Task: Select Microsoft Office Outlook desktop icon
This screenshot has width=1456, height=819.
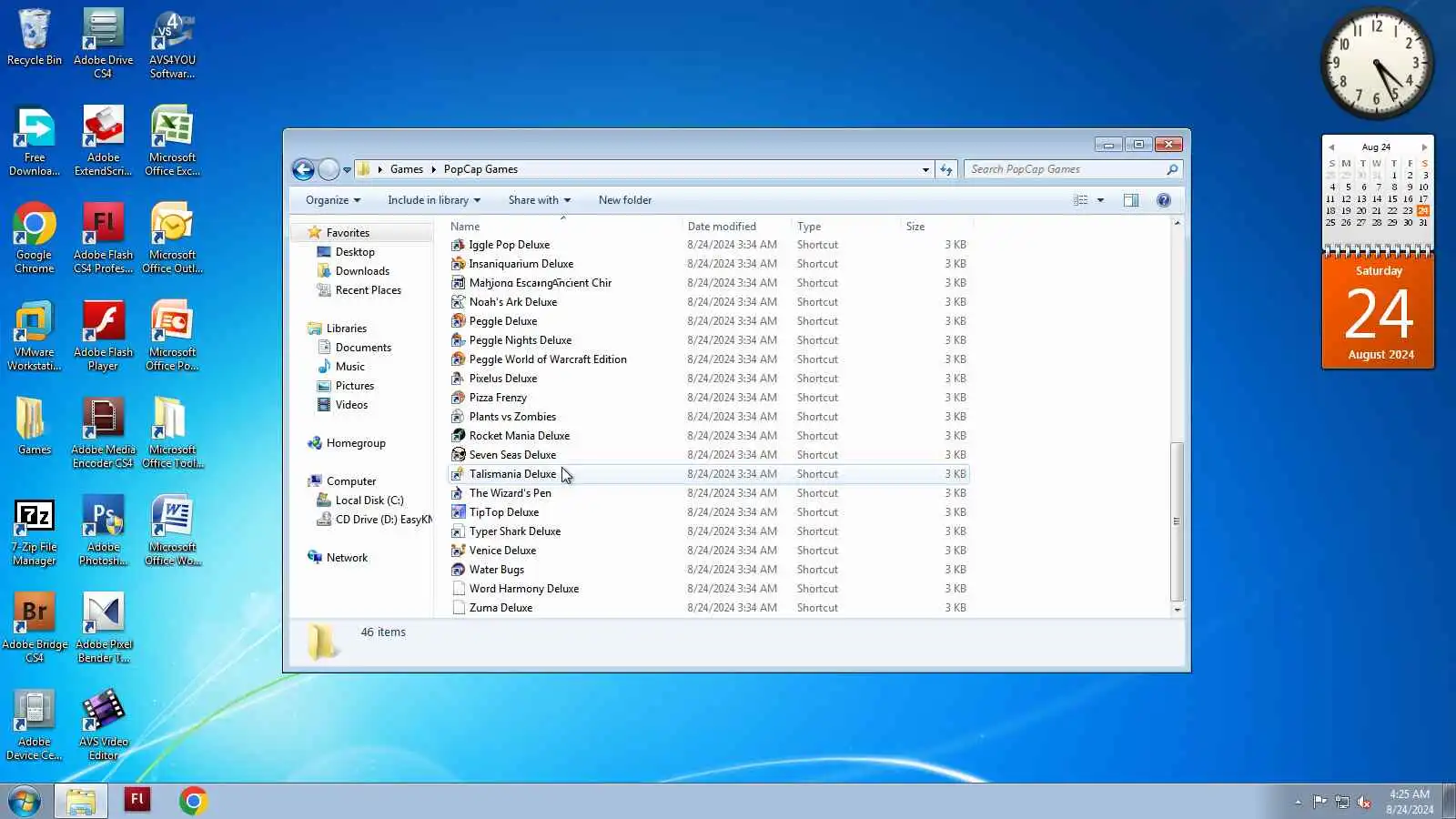Action: pos(172,238)
